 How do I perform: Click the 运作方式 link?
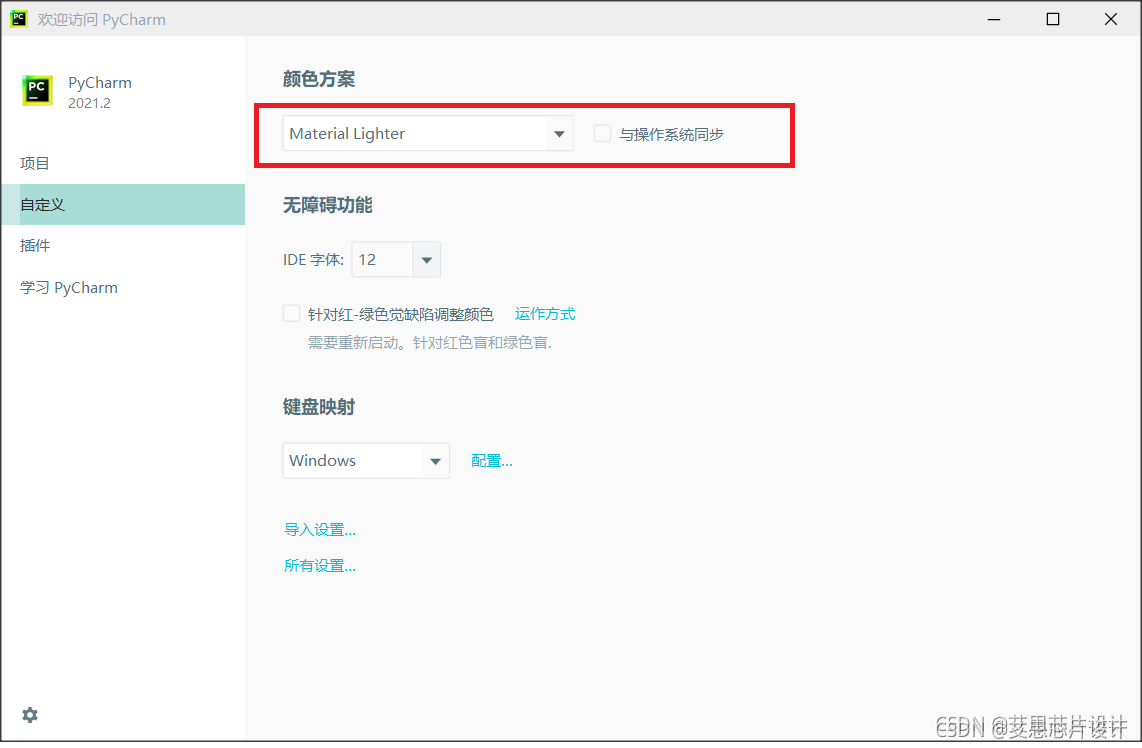click(545, 315)
